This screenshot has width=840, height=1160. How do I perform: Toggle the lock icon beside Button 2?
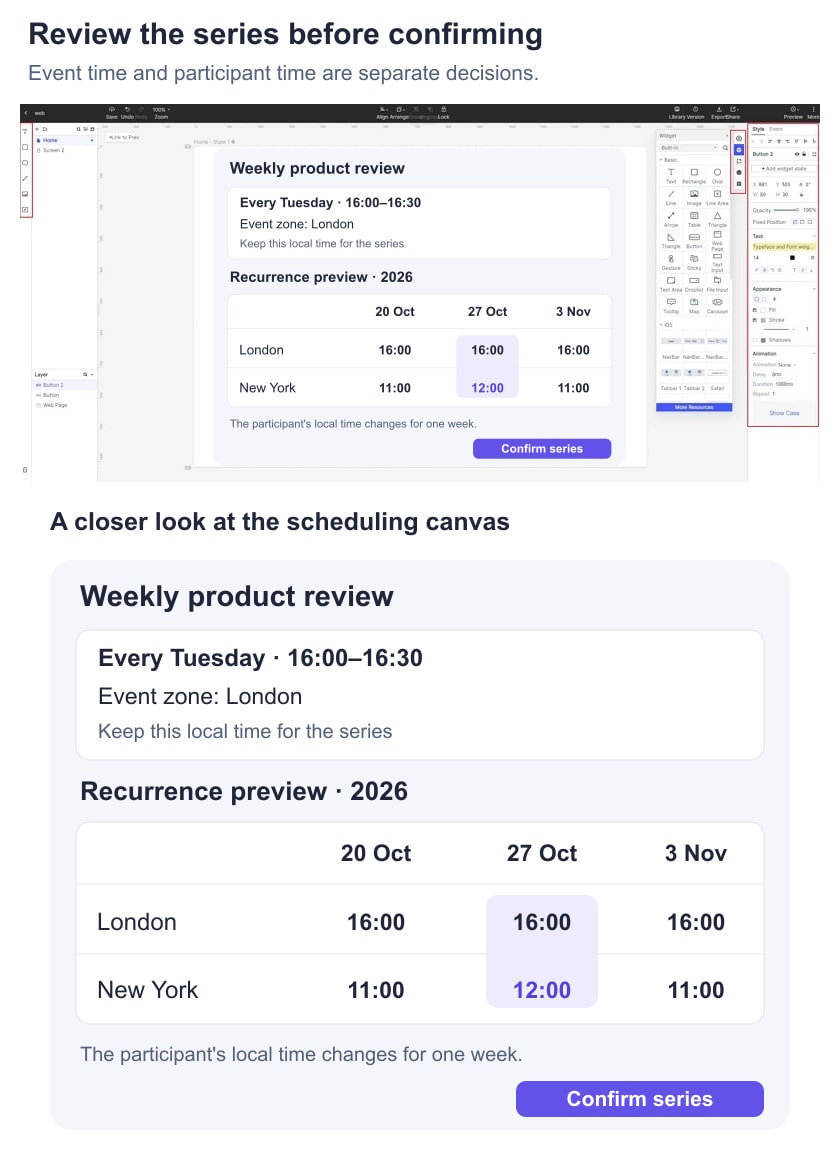(x=804, y=154)
